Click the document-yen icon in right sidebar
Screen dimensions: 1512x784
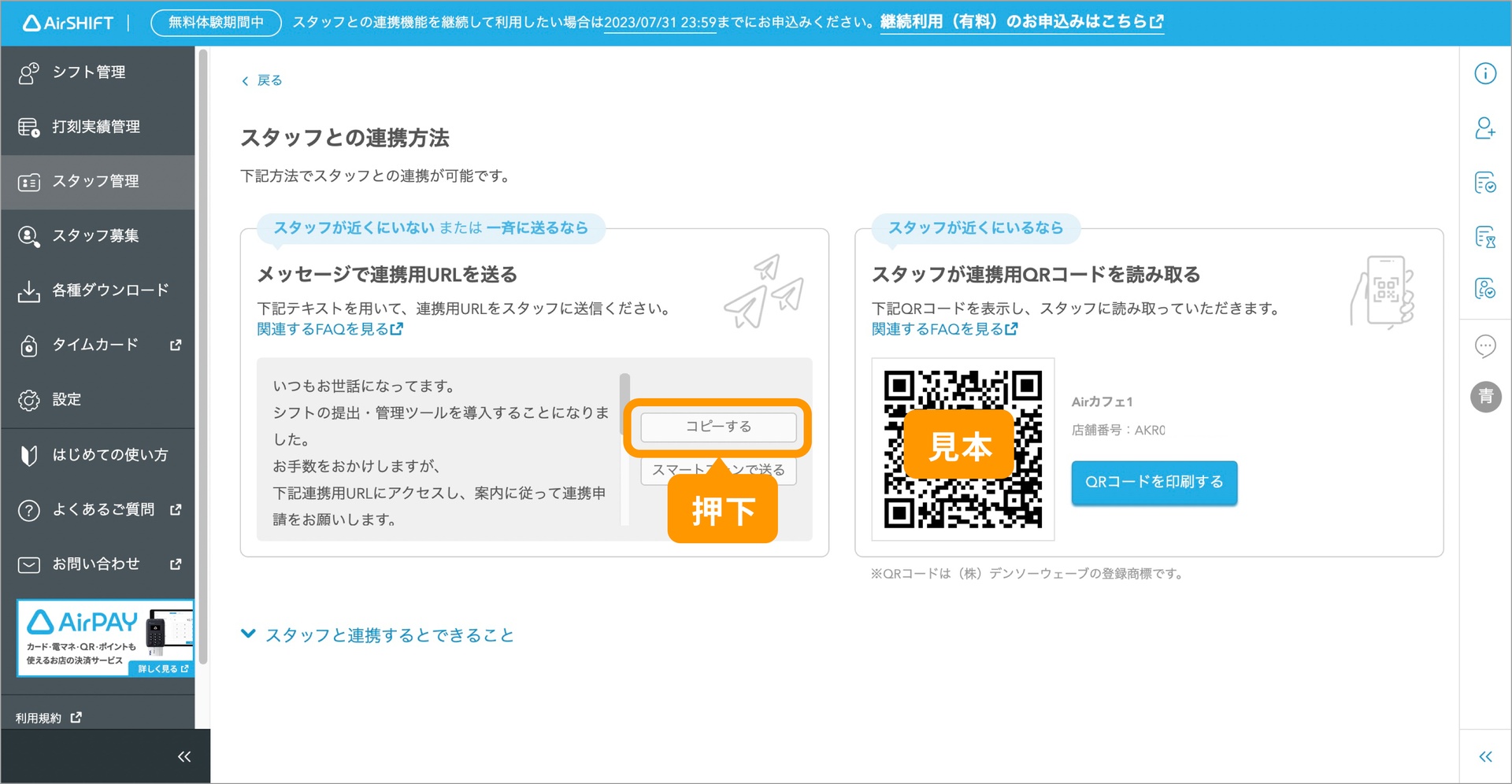coord(1484,236)
